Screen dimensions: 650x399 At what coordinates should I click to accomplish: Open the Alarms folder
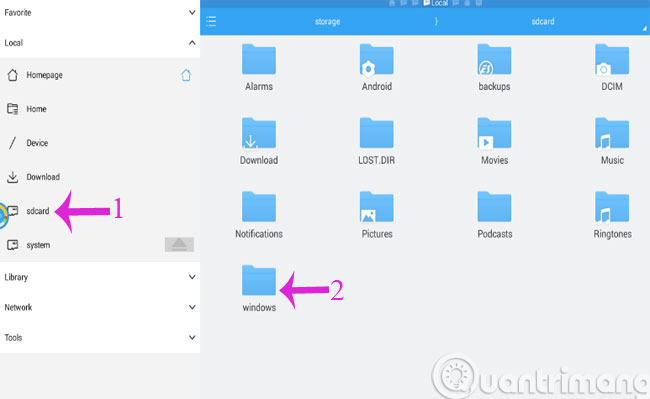click(x=259, y=67)
